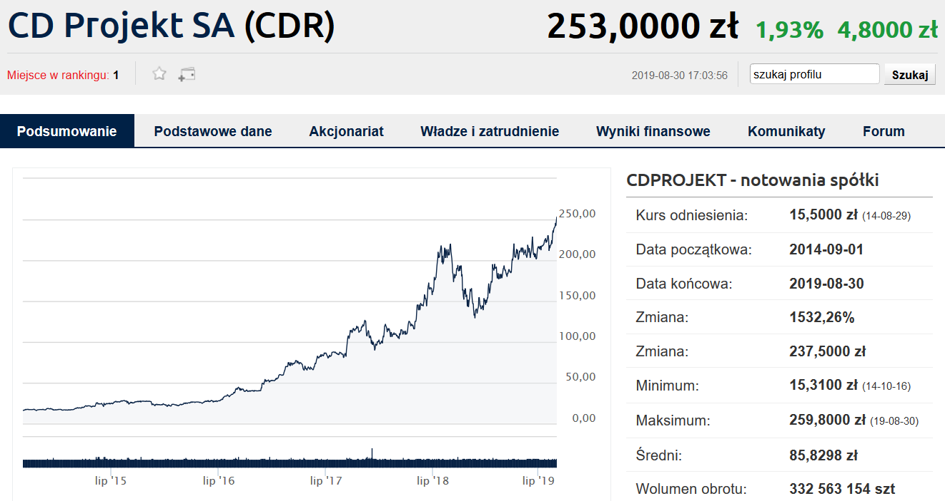Viewport: 945px width, 501px height.
Task: Click the star favorite icon
Action: [x=159, y=74]
